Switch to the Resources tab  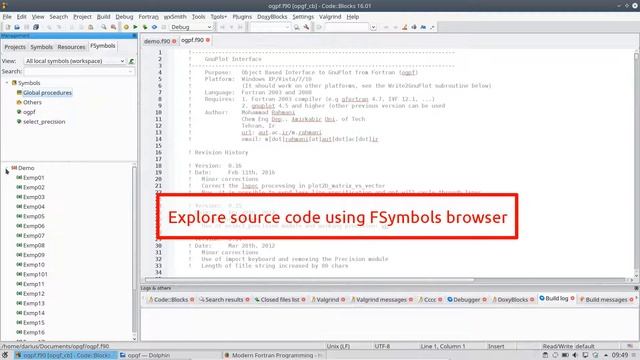coord(71,47)
